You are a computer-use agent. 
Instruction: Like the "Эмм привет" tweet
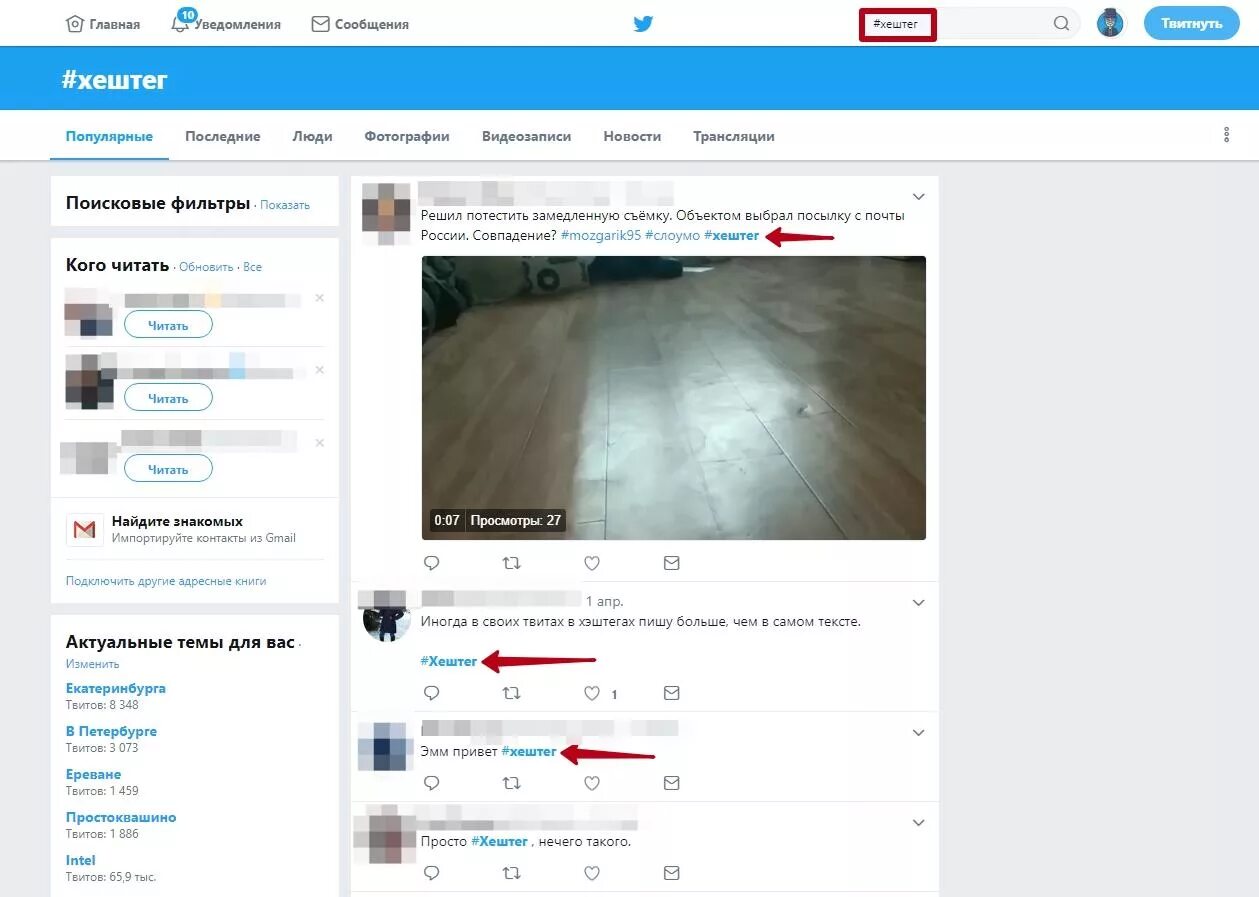click(591, 783)
